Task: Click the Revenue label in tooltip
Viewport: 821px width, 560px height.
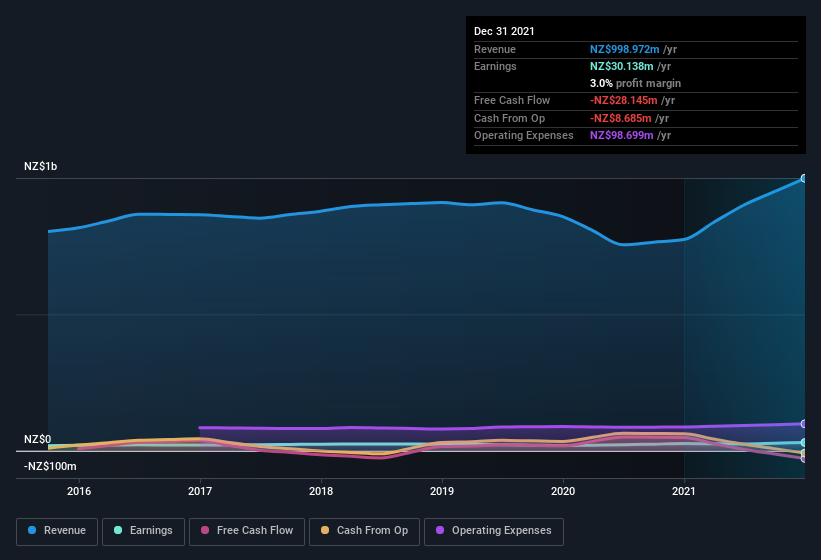Action: [495, 49]
